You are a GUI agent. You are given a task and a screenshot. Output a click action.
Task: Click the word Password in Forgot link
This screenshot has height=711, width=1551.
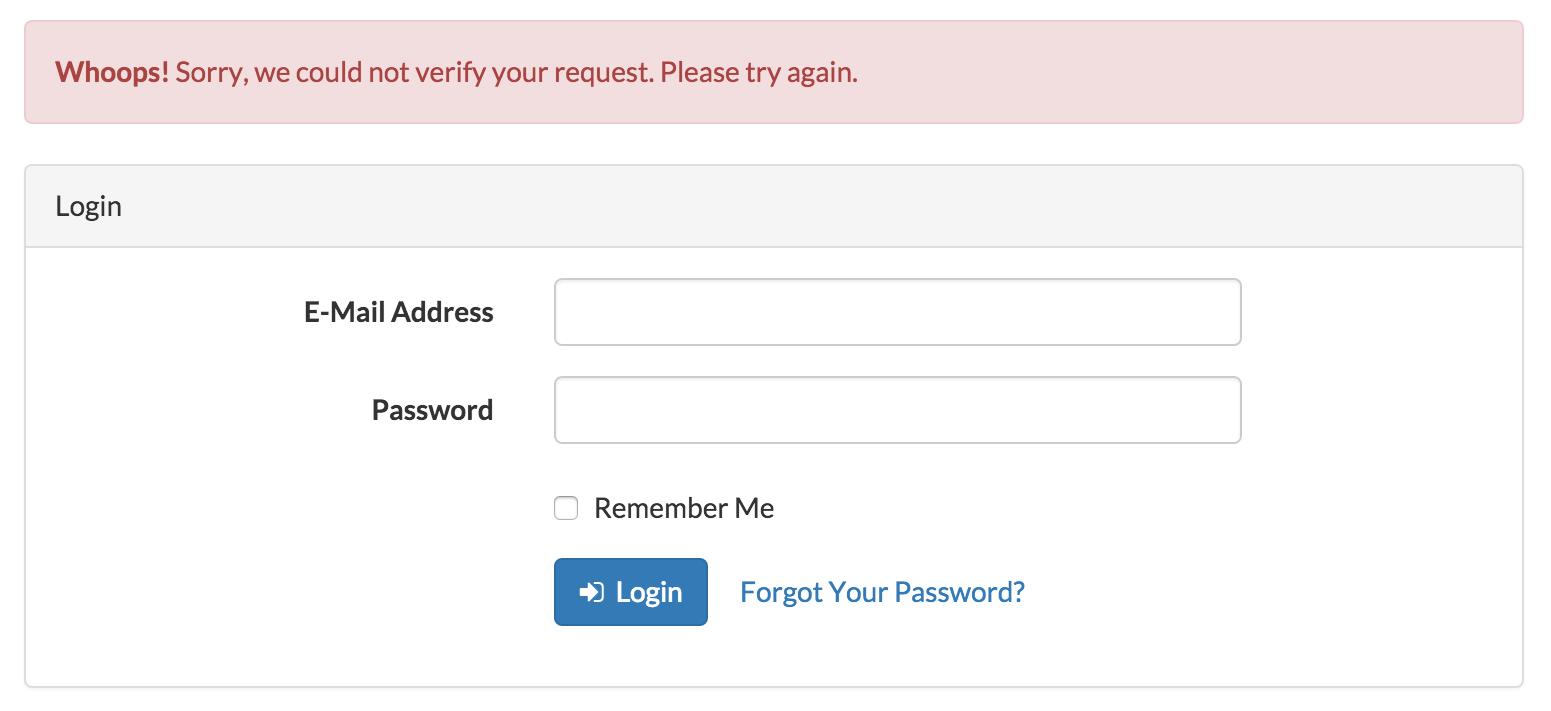coord(959,592)
